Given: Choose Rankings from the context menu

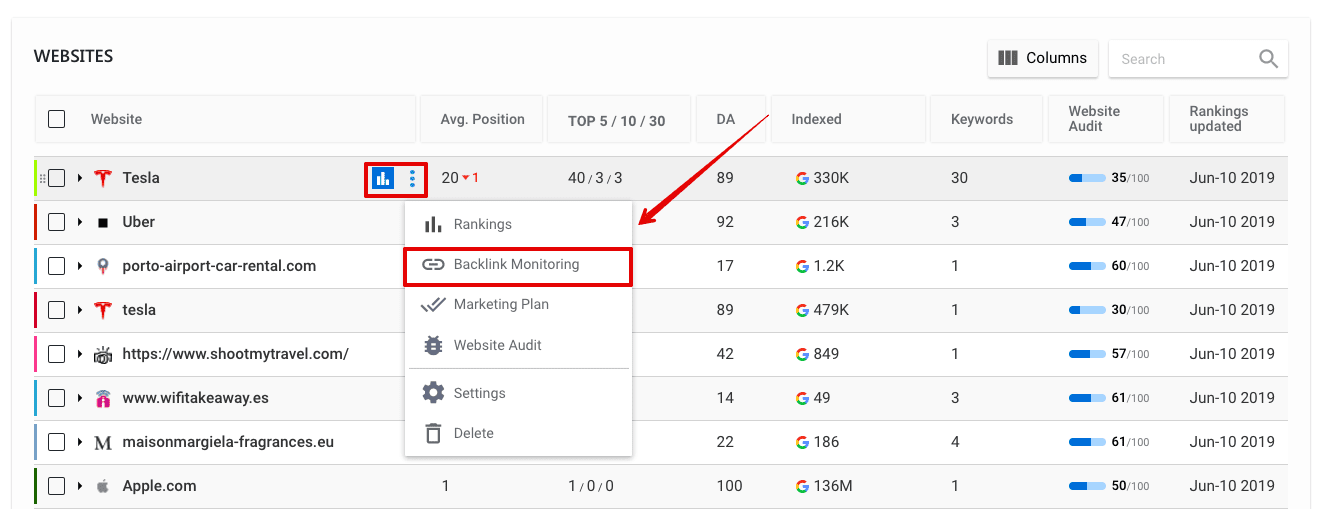Looking at the screenshot, I should (518, 224).
